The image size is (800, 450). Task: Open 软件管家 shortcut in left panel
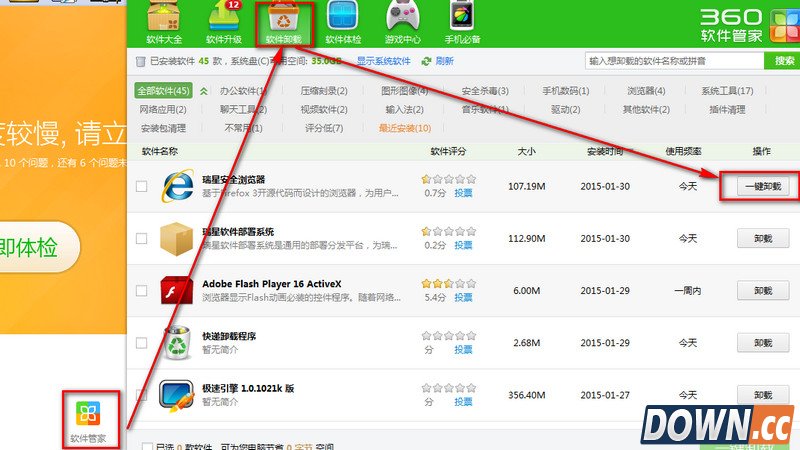coord(88,421)
